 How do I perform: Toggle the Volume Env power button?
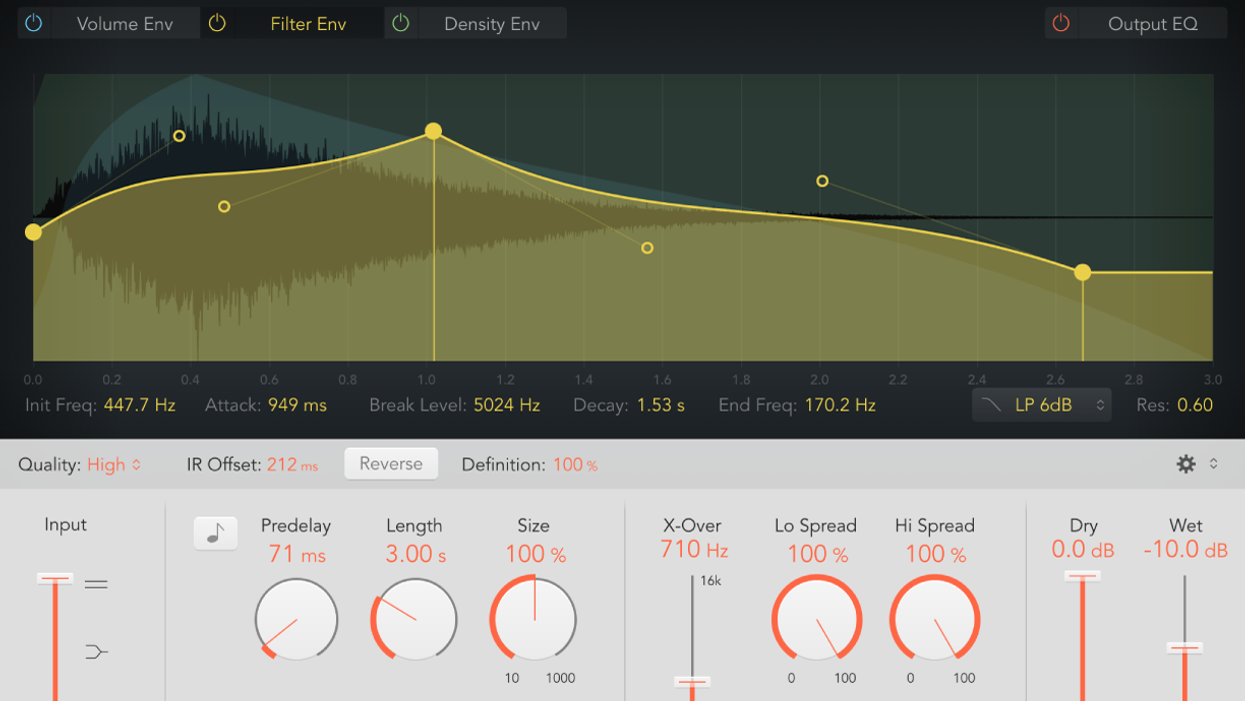click(x=34, y=23)
